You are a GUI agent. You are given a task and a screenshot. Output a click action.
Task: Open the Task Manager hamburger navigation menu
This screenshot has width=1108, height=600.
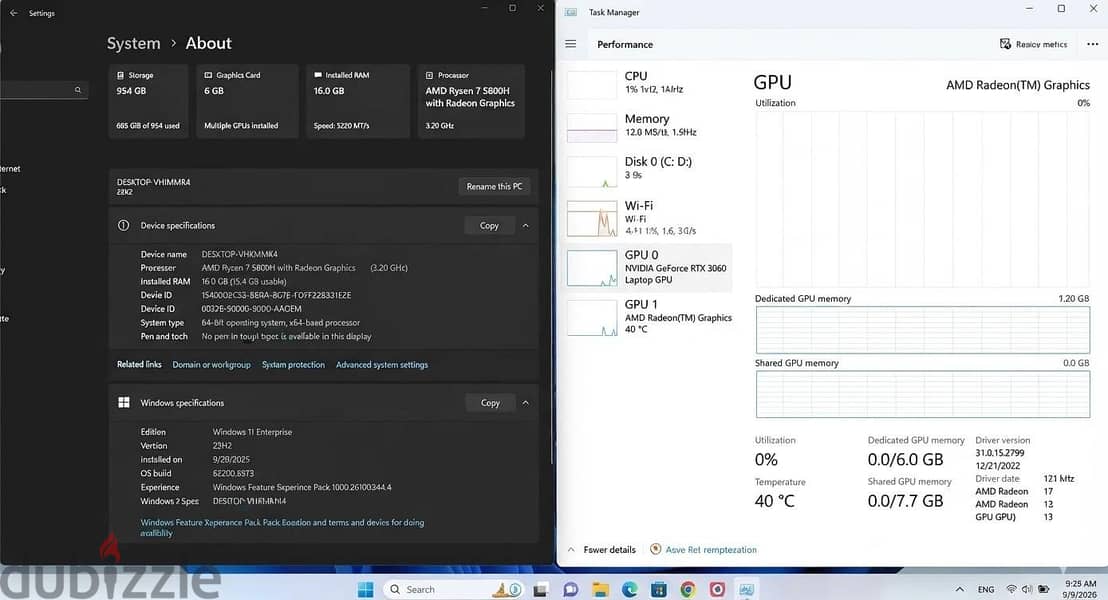(570, 44)
